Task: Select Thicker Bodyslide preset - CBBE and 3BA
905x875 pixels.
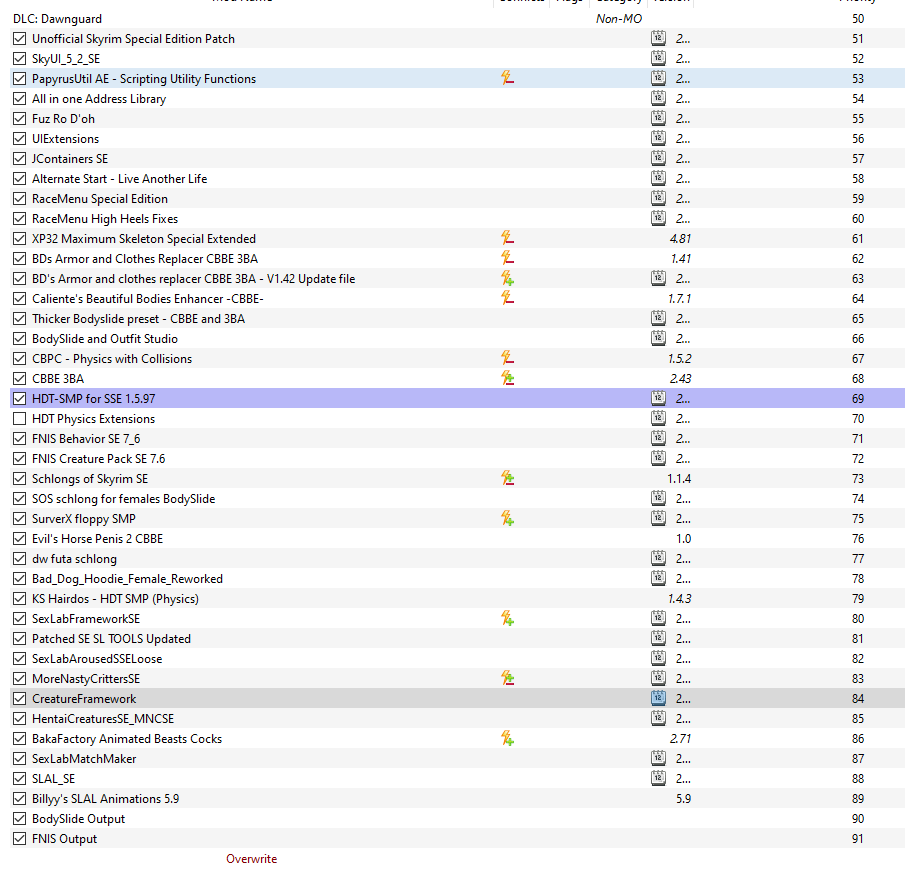Action: point(139,319)
